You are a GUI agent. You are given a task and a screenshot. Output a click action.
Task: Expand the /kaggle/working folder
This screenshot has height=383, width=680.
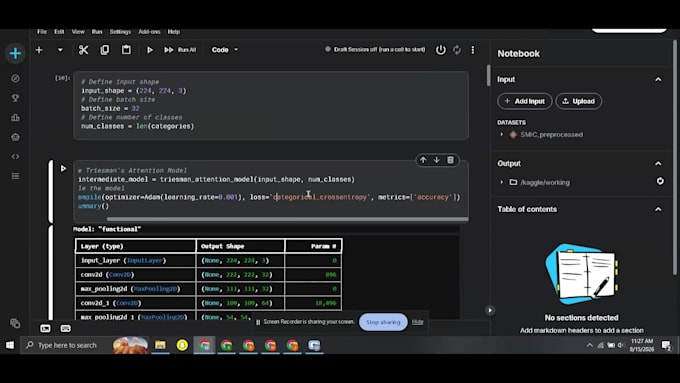tap(502, 182)
